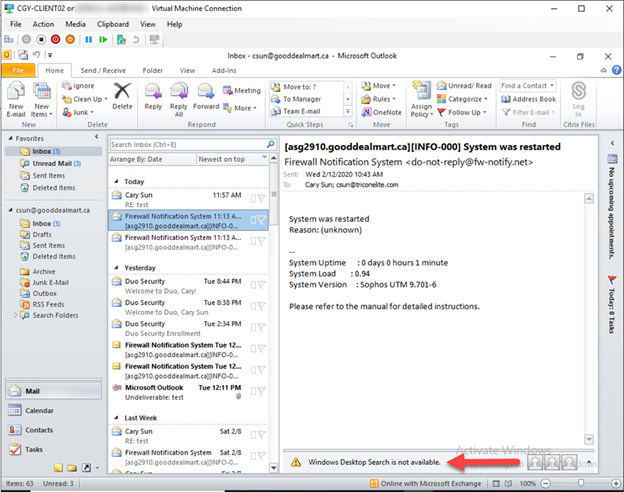Click the Delete X icon
Viewport: 624px width, 492px height.
122,91
